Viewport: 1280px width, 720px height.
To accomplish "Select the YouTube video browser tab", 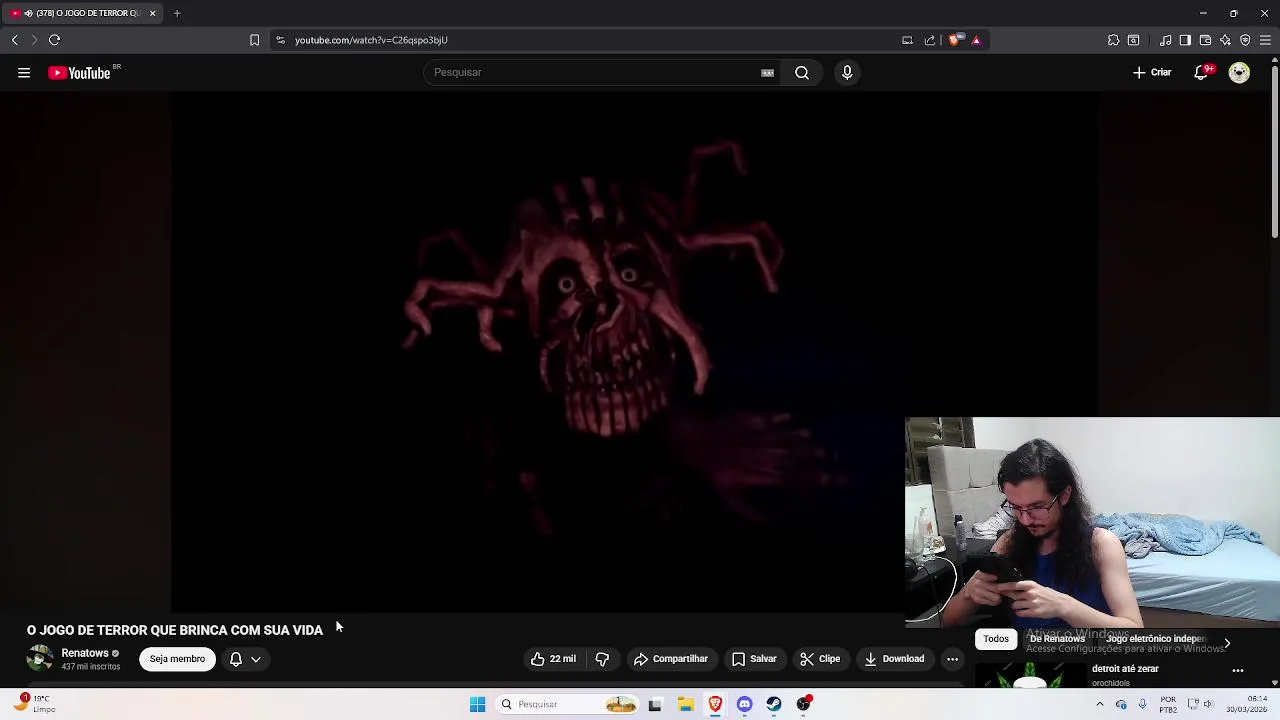I will click(x=82, y=13).
